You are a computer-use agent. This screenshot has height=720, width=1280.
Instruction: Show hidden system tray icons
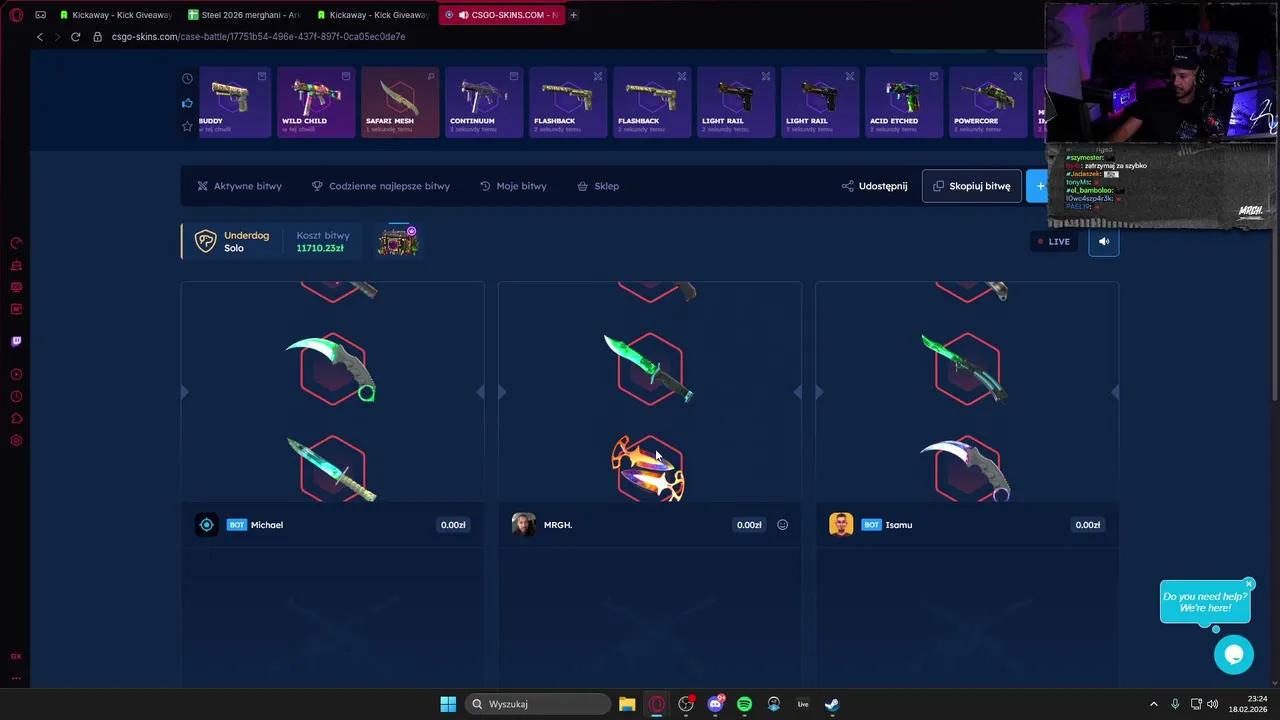click(1153, 704)
